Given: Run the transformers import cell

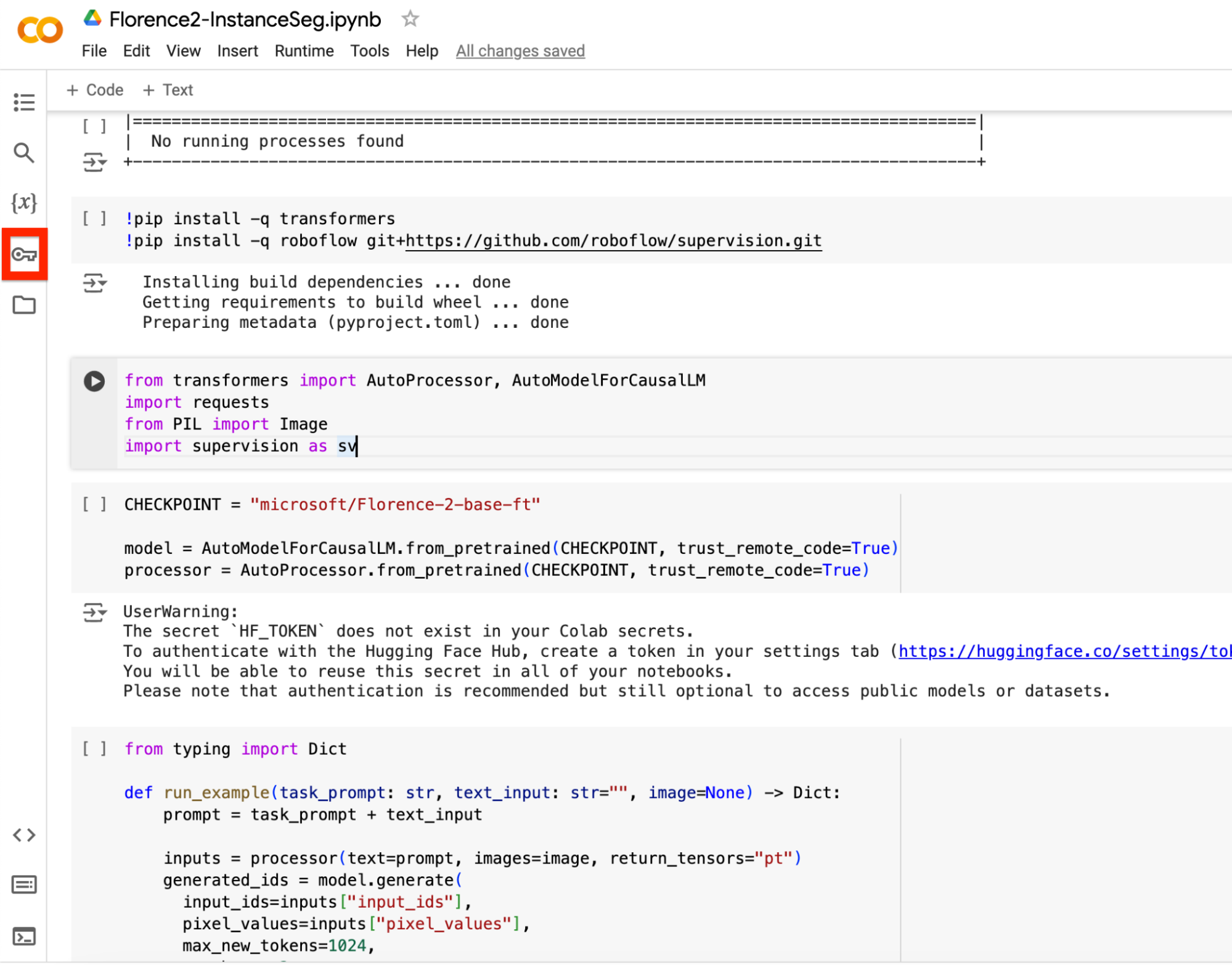Looking at the screenshot, I should click(x=94, y=381).
